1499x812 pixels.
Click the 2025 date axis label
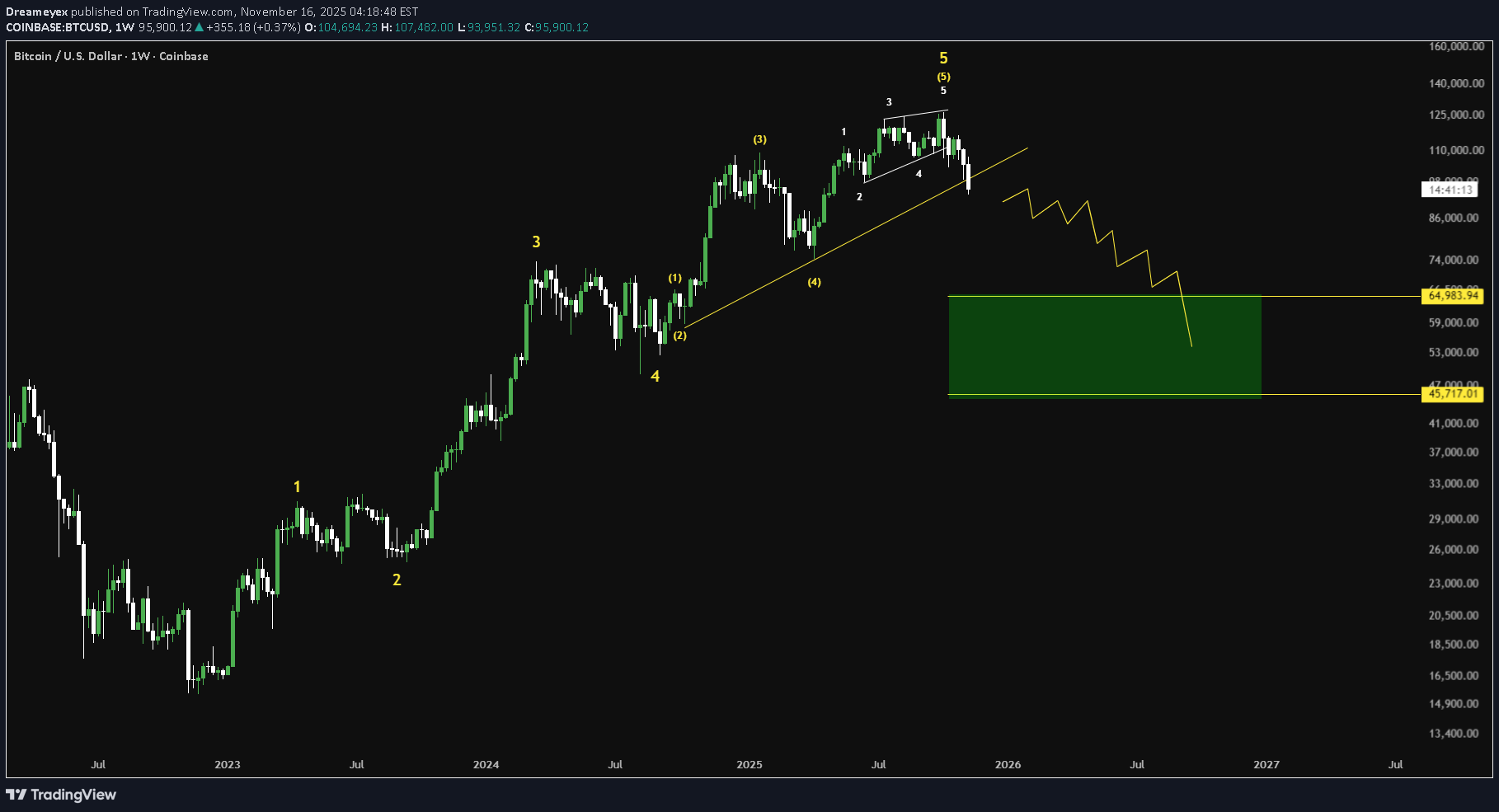coord(749,765)
